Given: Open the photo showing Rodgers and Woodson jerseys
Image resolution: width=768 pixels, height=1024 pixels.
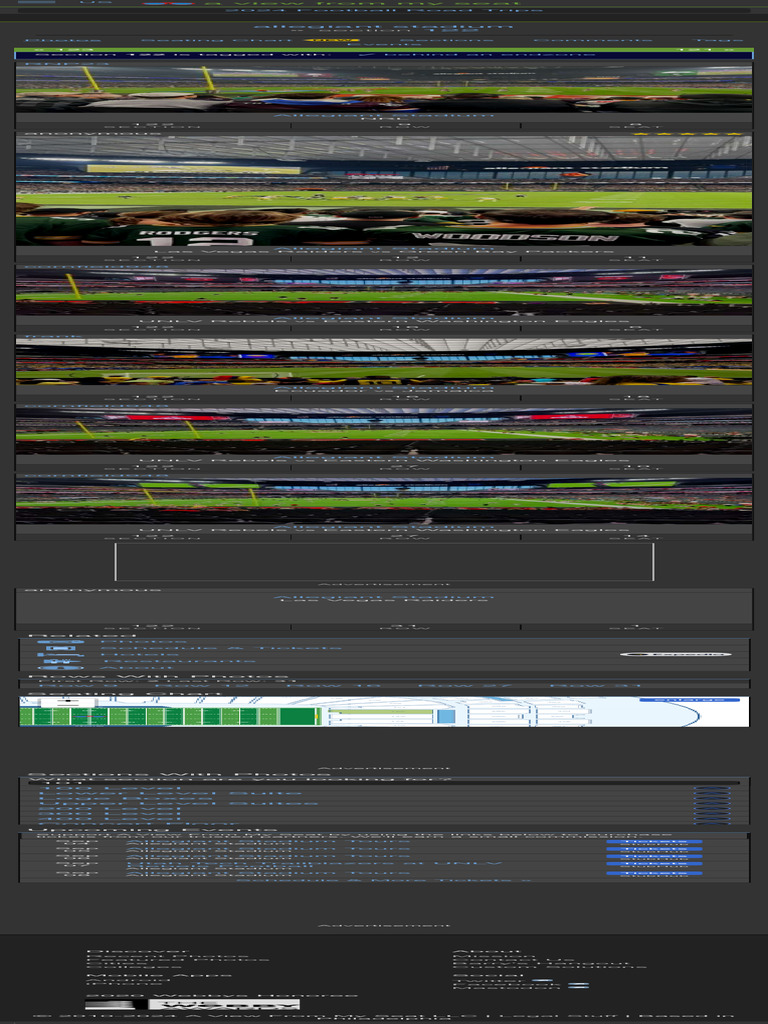Looking at the screenshot, I should tap(384, 190).
